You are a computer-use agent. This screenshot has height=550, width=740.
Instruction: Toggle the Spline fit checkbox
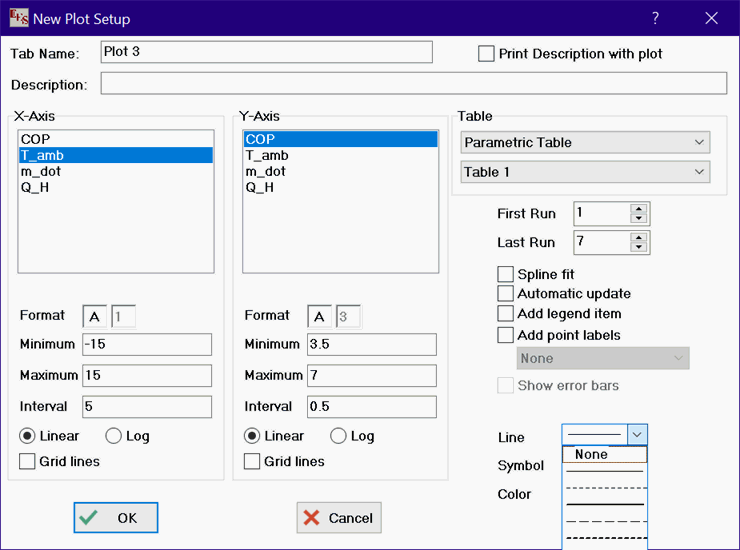point(506,274)
